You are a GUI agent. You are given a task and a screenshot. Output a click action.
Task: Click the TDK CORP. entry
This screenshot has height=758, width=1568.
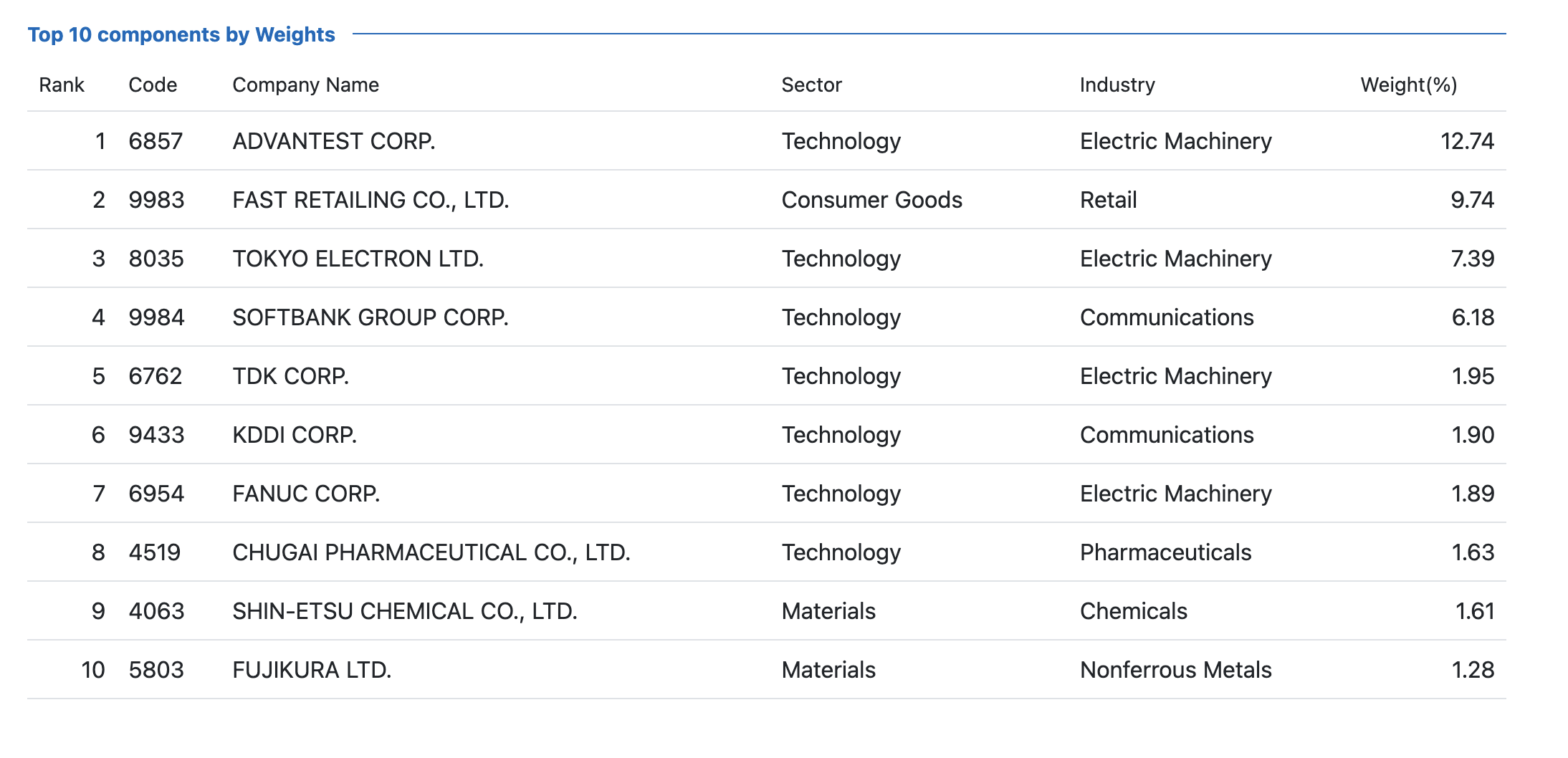(x=291, y=376)
